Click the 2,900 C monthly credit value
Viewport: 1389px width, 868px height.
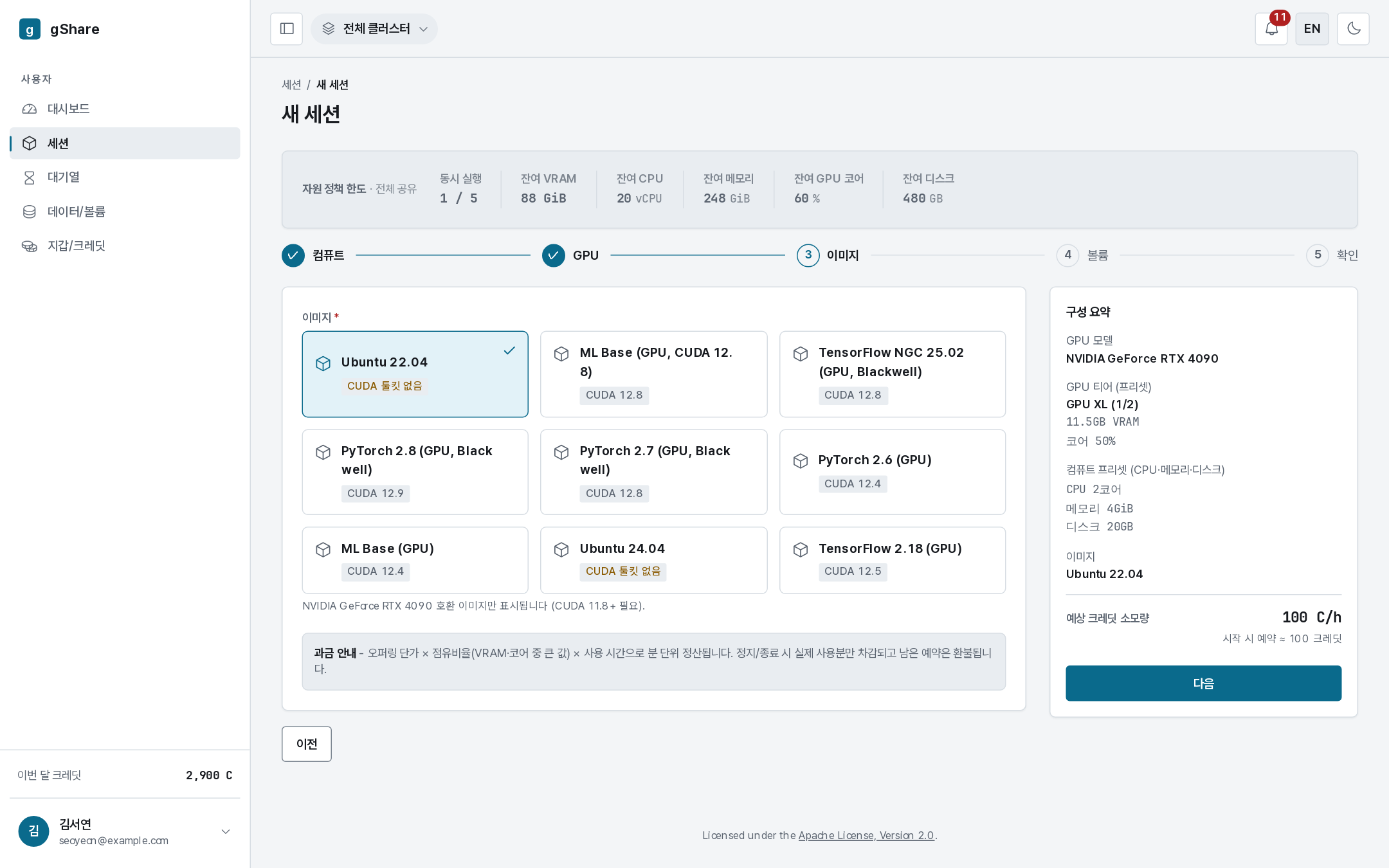click(209, 775)
